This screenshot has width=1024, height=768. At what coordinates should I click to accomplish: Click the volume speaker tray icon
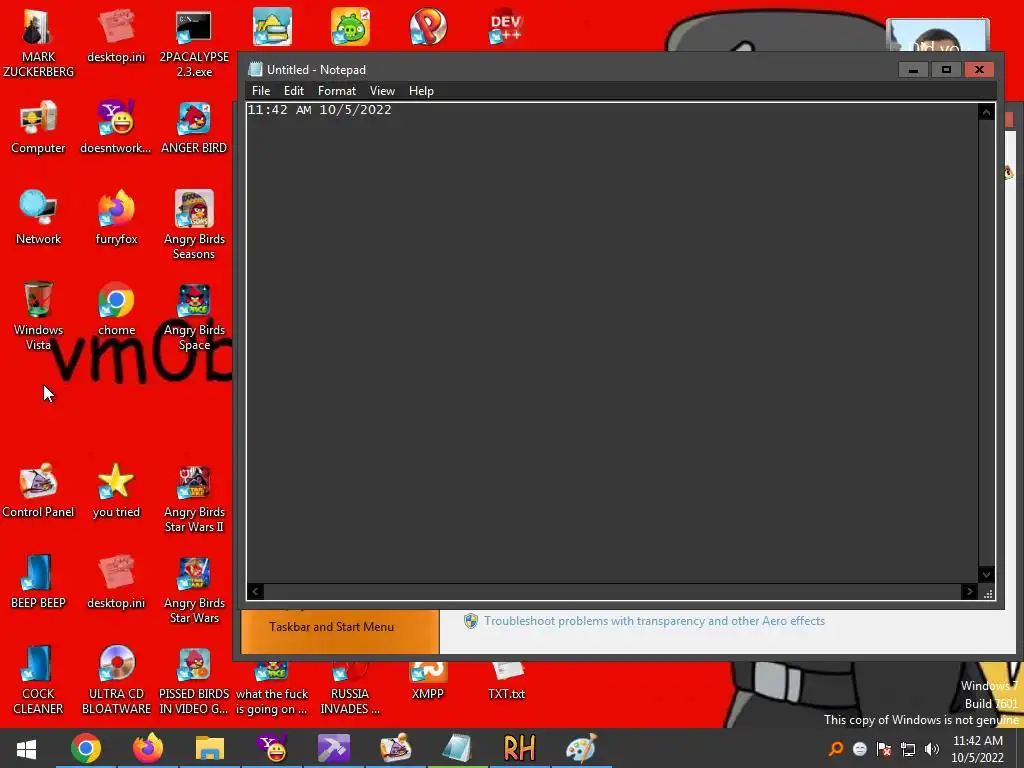[x=932, y=749]
